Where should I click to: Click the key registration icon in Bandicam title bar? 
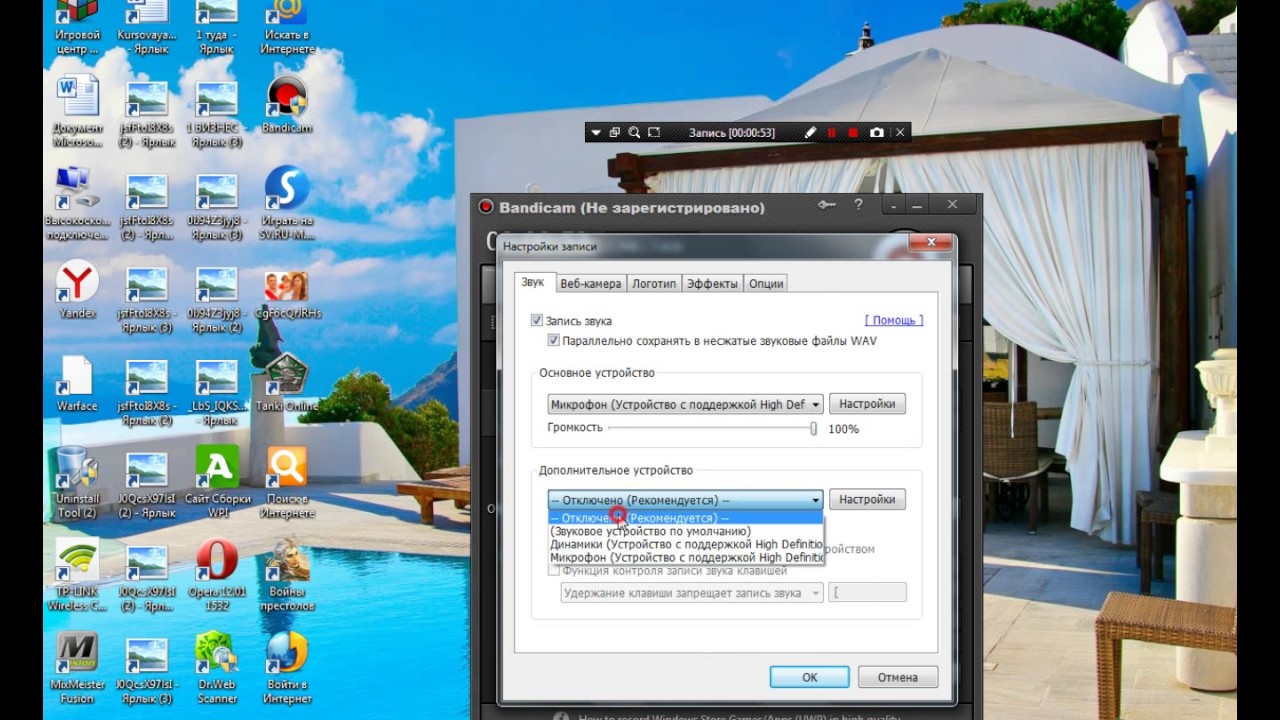pos(826,205)
